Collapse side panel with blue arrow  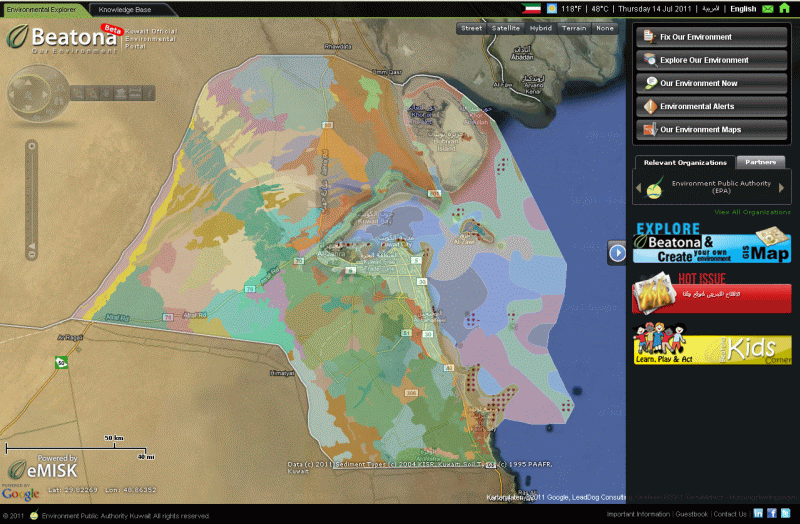618,252
